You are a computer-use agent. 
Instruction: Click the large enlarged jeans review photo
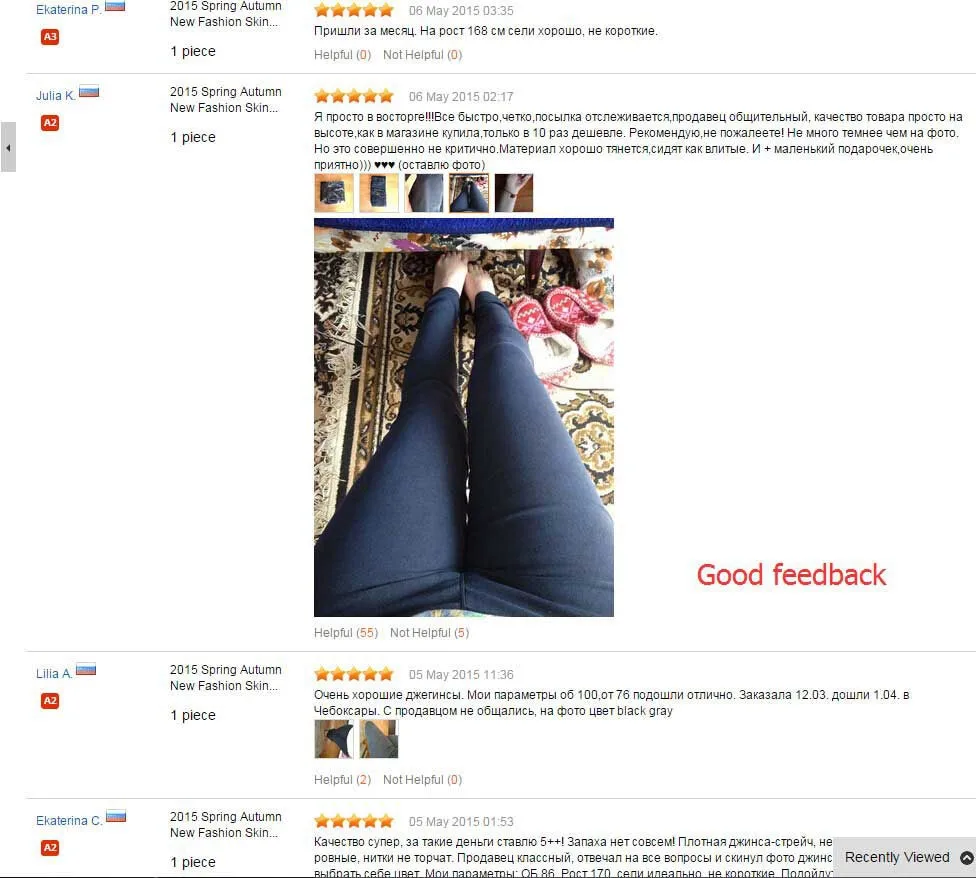pyautogui.click(x=464, y=418)
